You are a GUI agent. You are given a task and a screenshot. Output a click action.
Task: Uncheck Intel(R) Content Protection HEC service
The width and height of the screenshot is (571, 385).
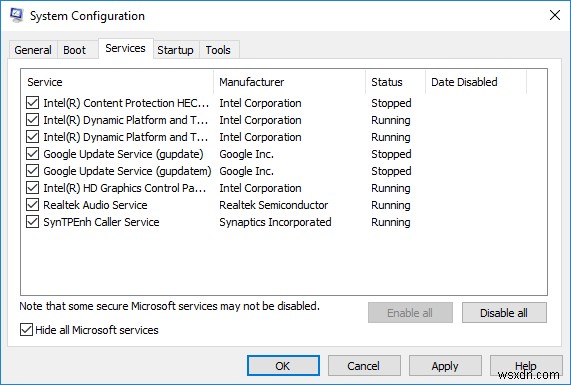tap(32, 103)
